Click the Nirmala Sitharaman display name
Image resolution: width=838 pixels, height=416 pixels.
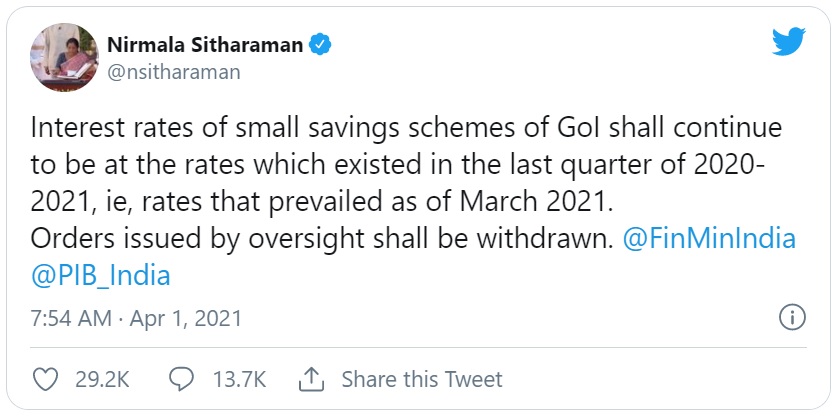[204, 44]
